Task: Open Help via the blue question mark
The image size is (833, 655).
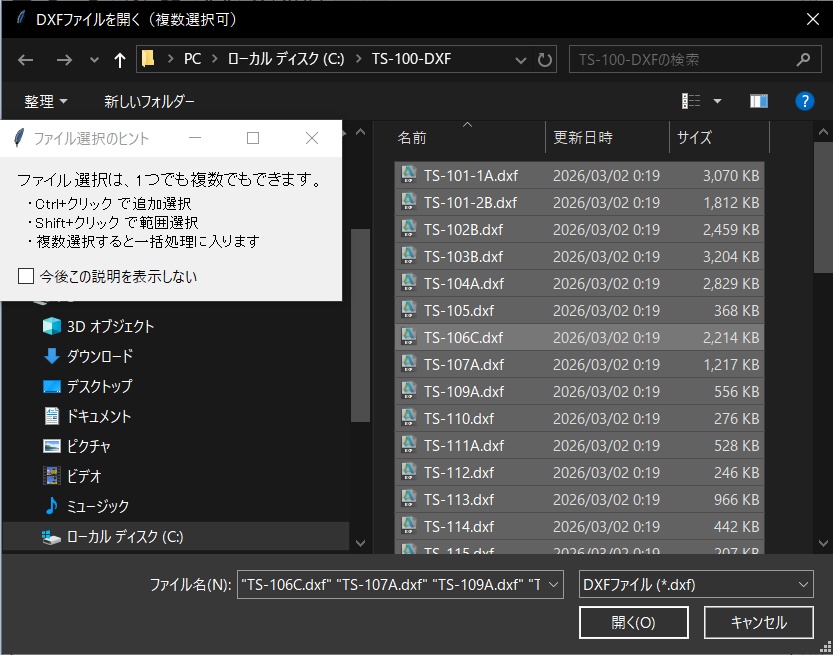Action: 805,101
